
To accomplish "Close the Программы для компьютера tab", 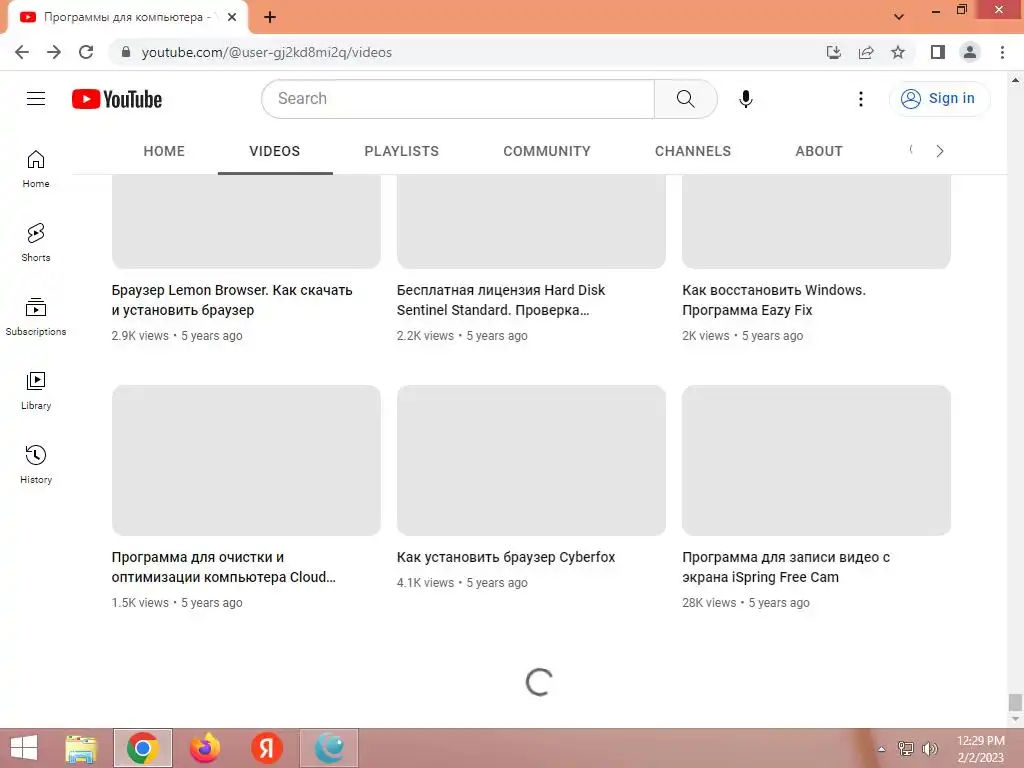I will 232,17.
